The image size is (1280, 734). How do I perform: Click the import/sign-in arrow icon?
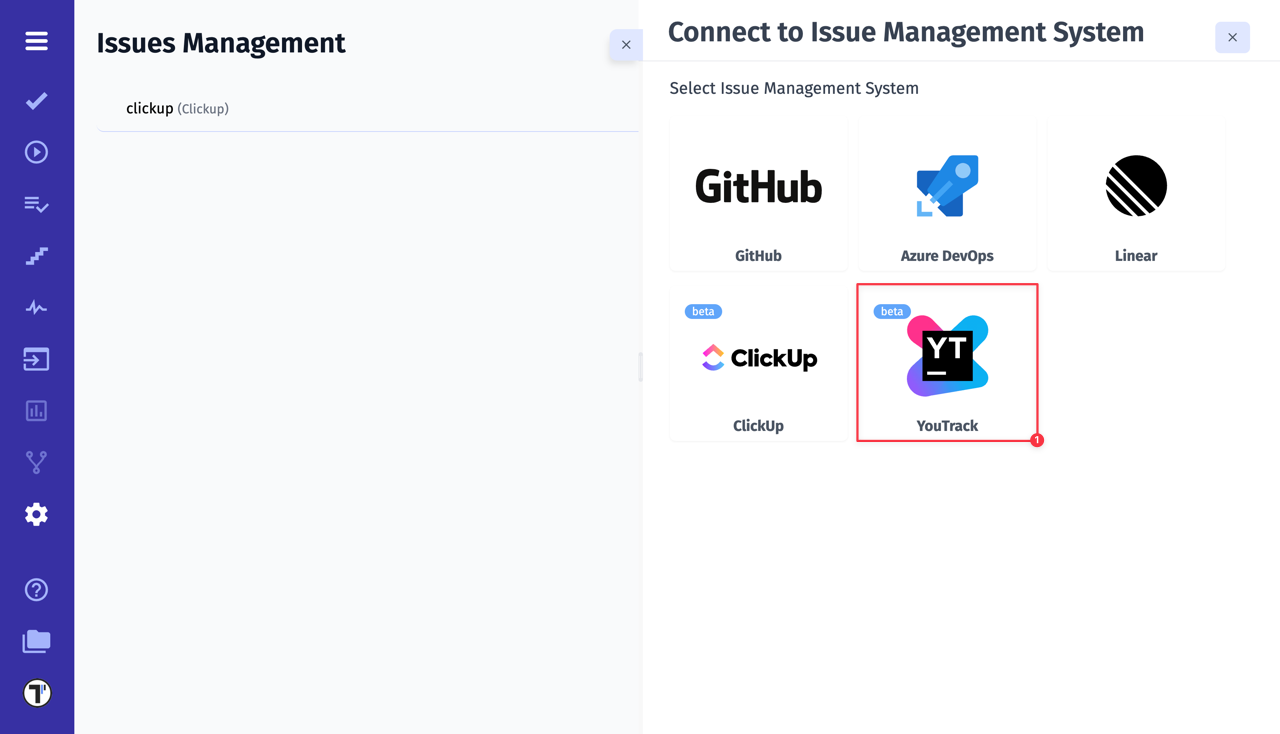tap(36, 358)
